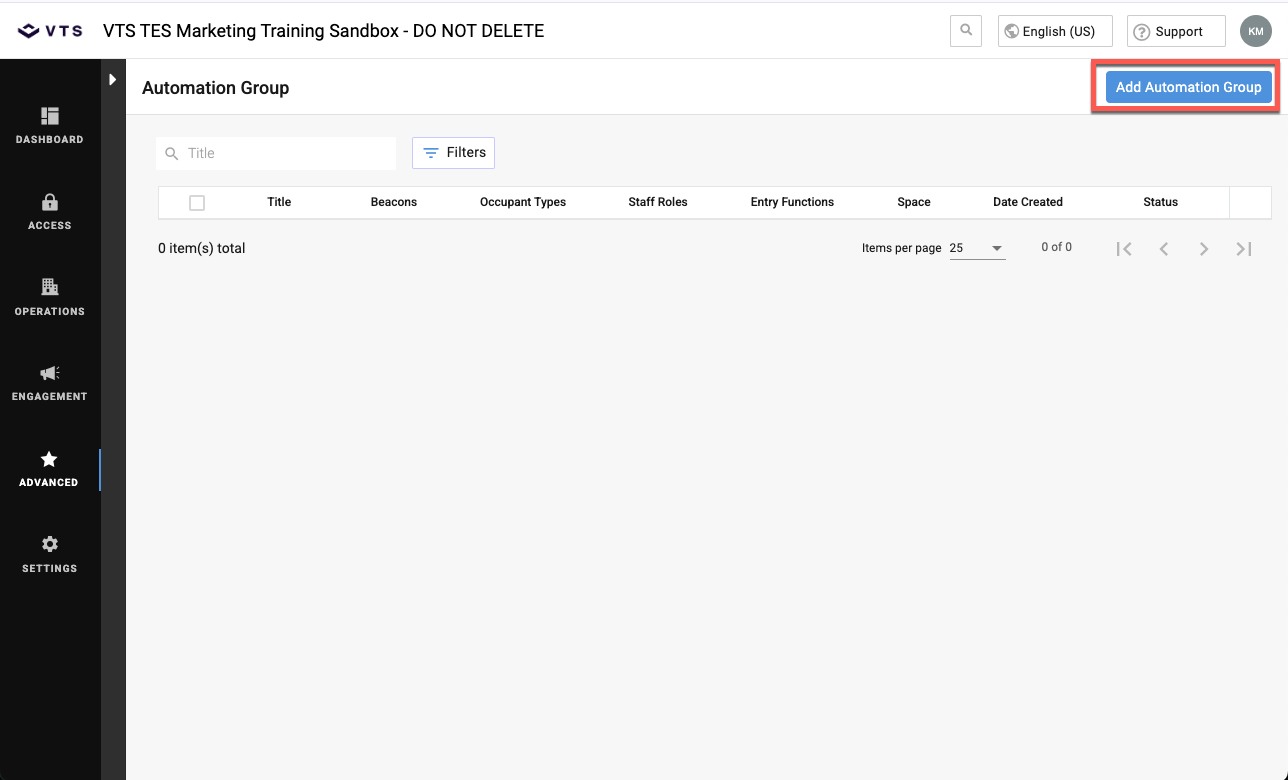Open the Dashboard sidebar icon
Viewport: 1288px width, 780px height.
50,117
